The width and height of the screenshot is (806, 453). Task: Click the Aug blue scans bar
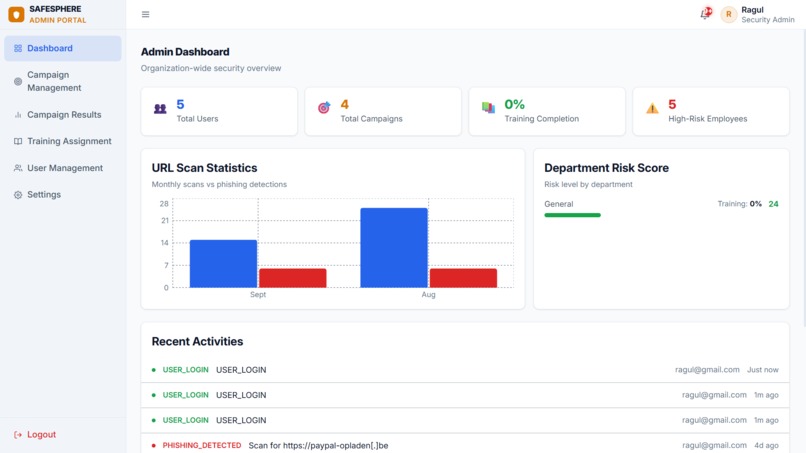pos(394,248)
